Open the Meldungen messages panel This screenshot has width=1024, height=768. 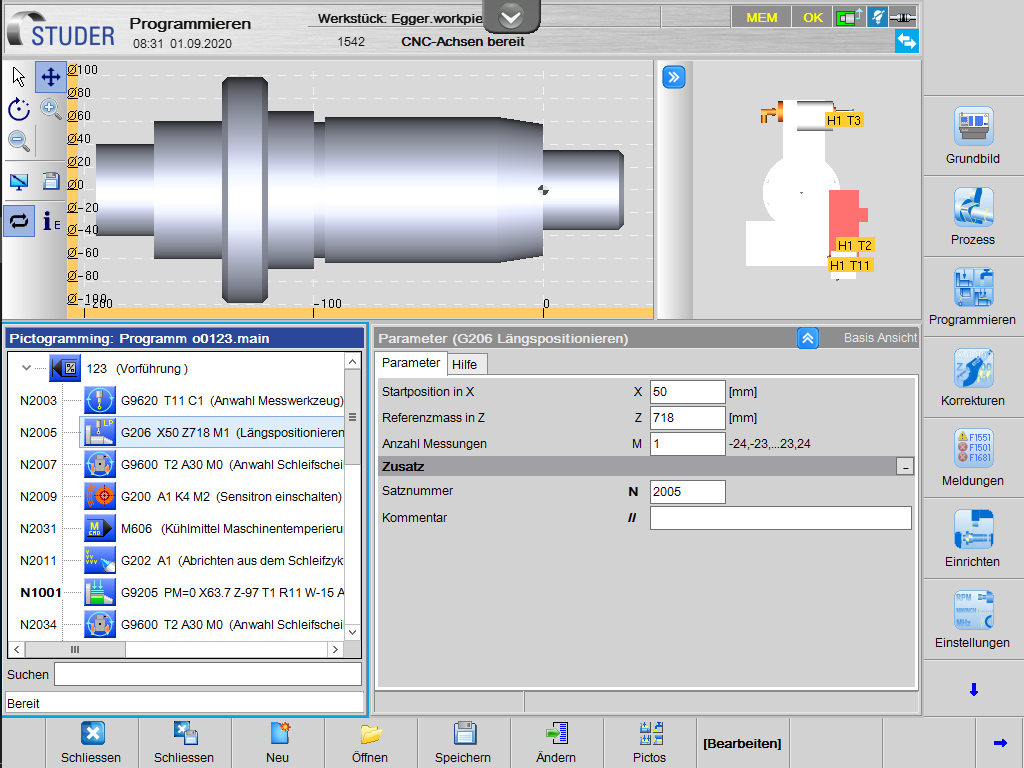point(972,450)
